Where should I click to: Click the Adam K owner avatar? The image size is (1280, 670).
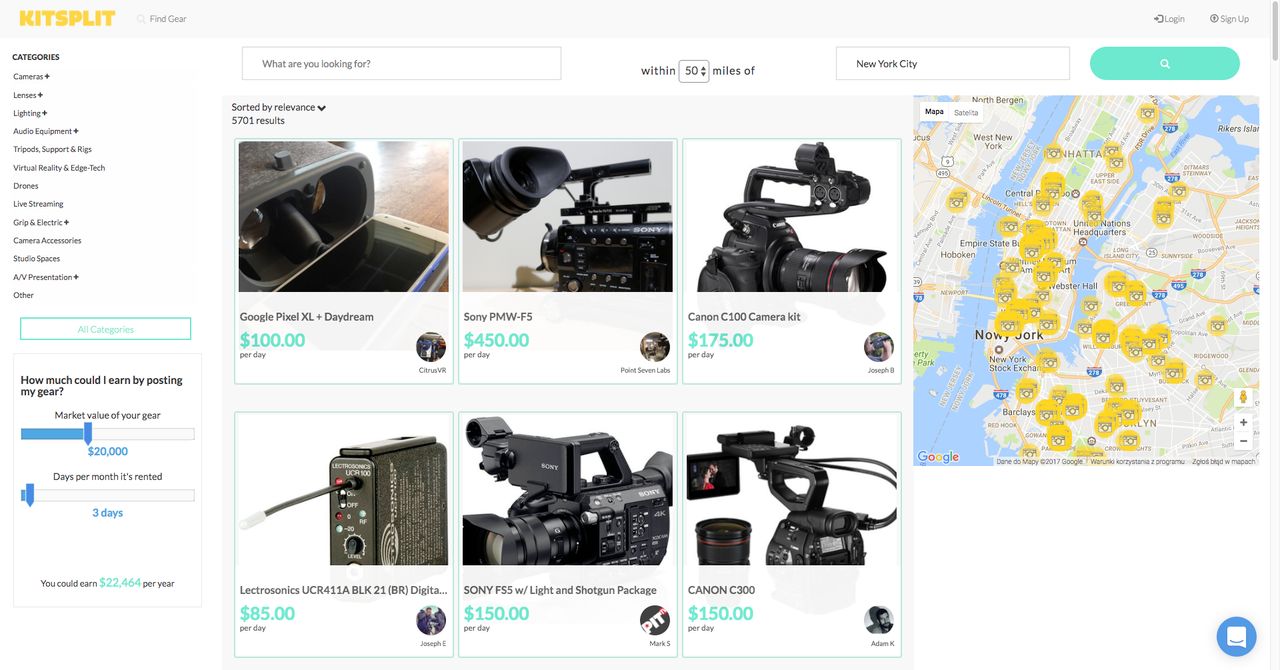click(x=879, y=620)
